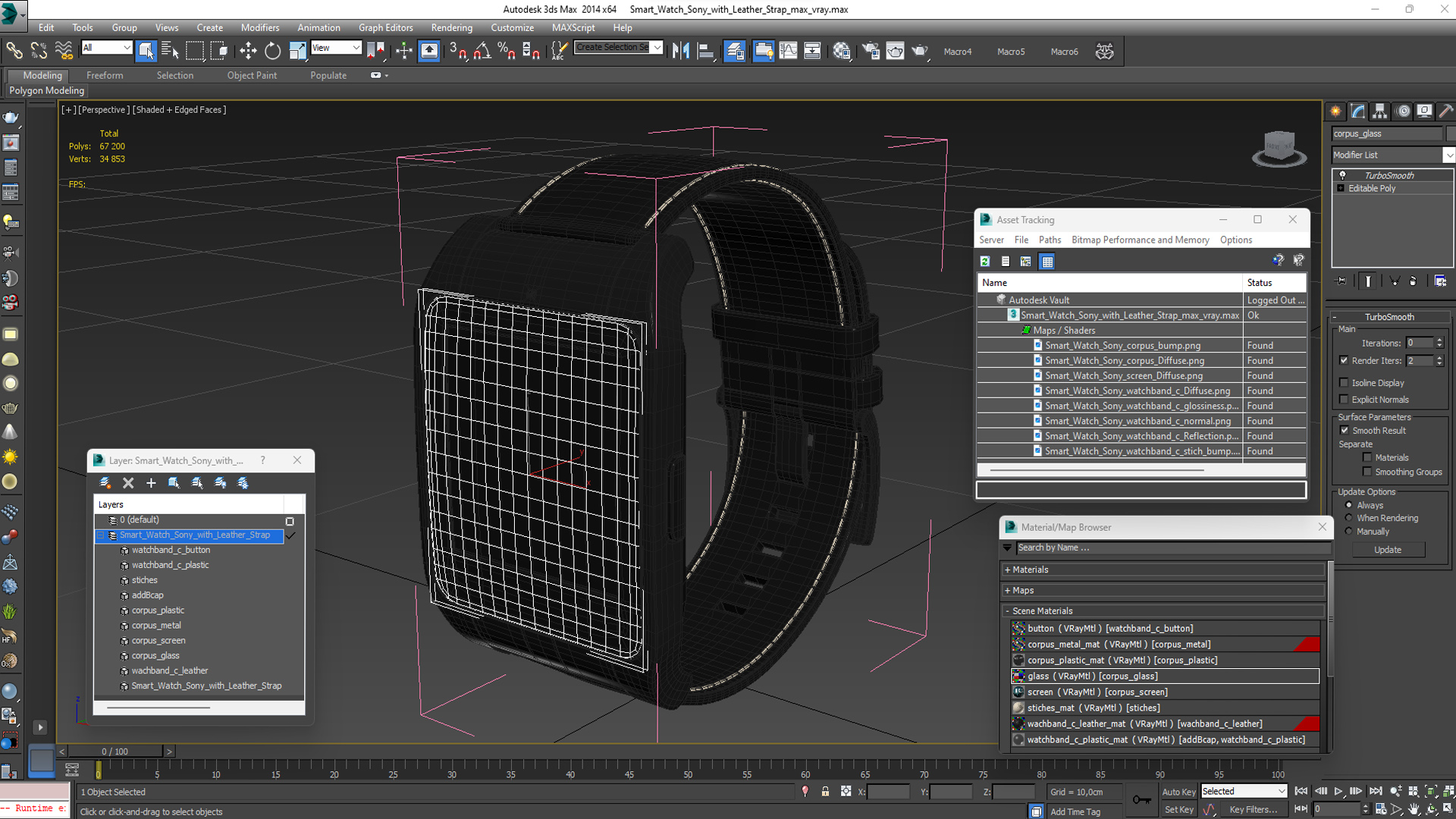Viewport: 1456px width, 819px height.
Task: Open Paths menu in Asset Tracking
Action: point(1050,240)
